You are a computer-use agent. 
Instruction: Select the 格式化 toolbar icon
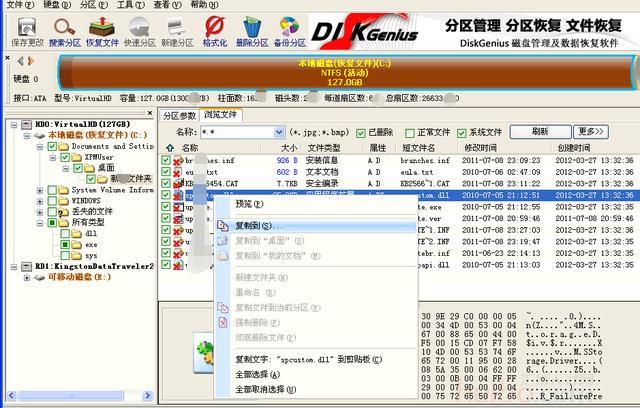(x=215, y=31)
